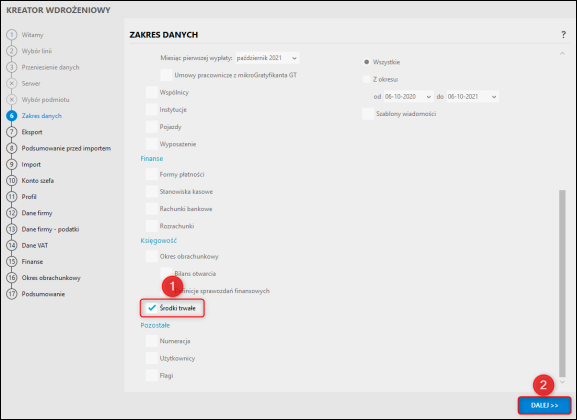The image size is (577, 420).
Task: Click the X circle icon beside Serwer
Action: (12, 84)
